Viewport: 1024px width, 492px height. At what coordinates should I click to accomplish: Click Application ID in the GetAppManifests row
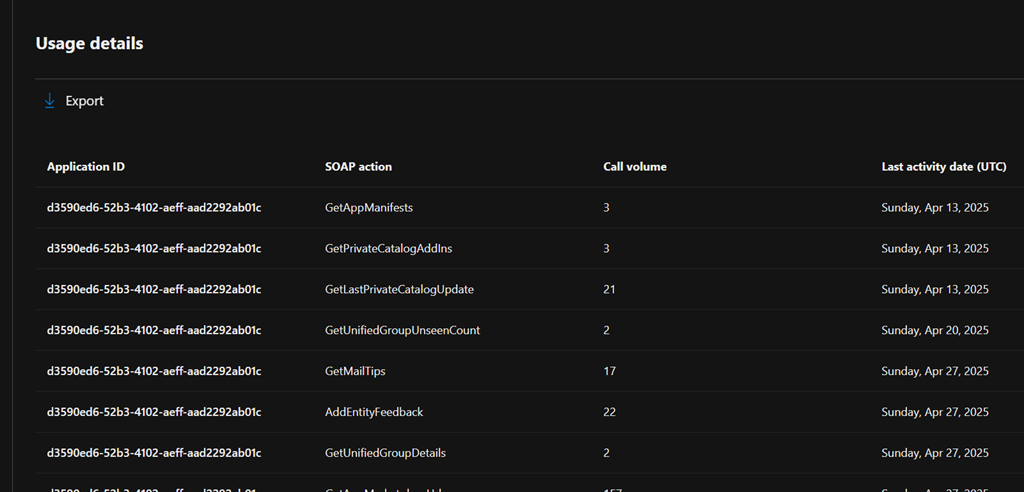point(154,208)
